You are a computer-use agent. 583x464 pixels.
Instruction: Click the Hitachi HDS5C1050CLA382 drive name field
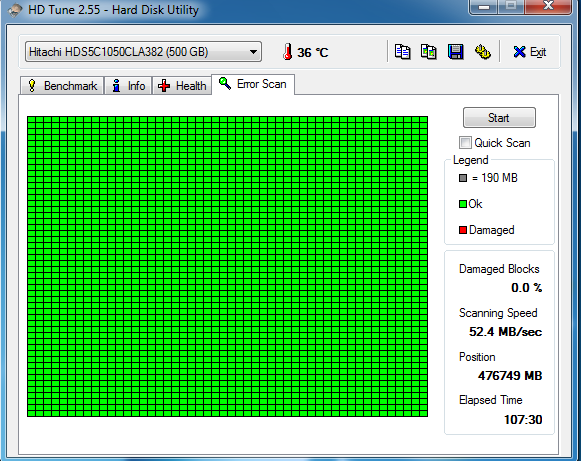[143, 52]
